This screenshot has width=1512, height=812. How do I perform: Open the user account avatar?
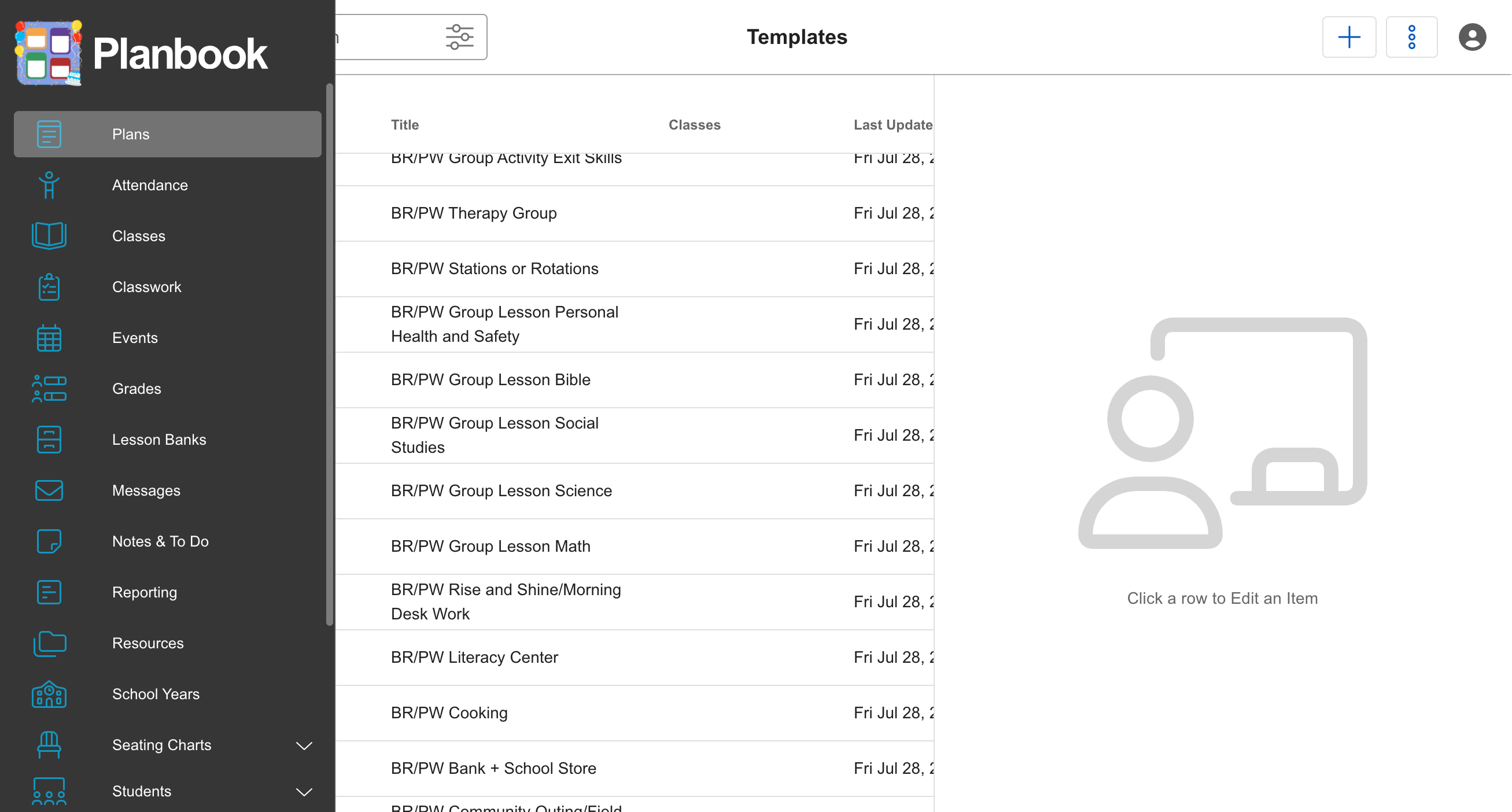pyautogui.click(x=1472, y=37)
